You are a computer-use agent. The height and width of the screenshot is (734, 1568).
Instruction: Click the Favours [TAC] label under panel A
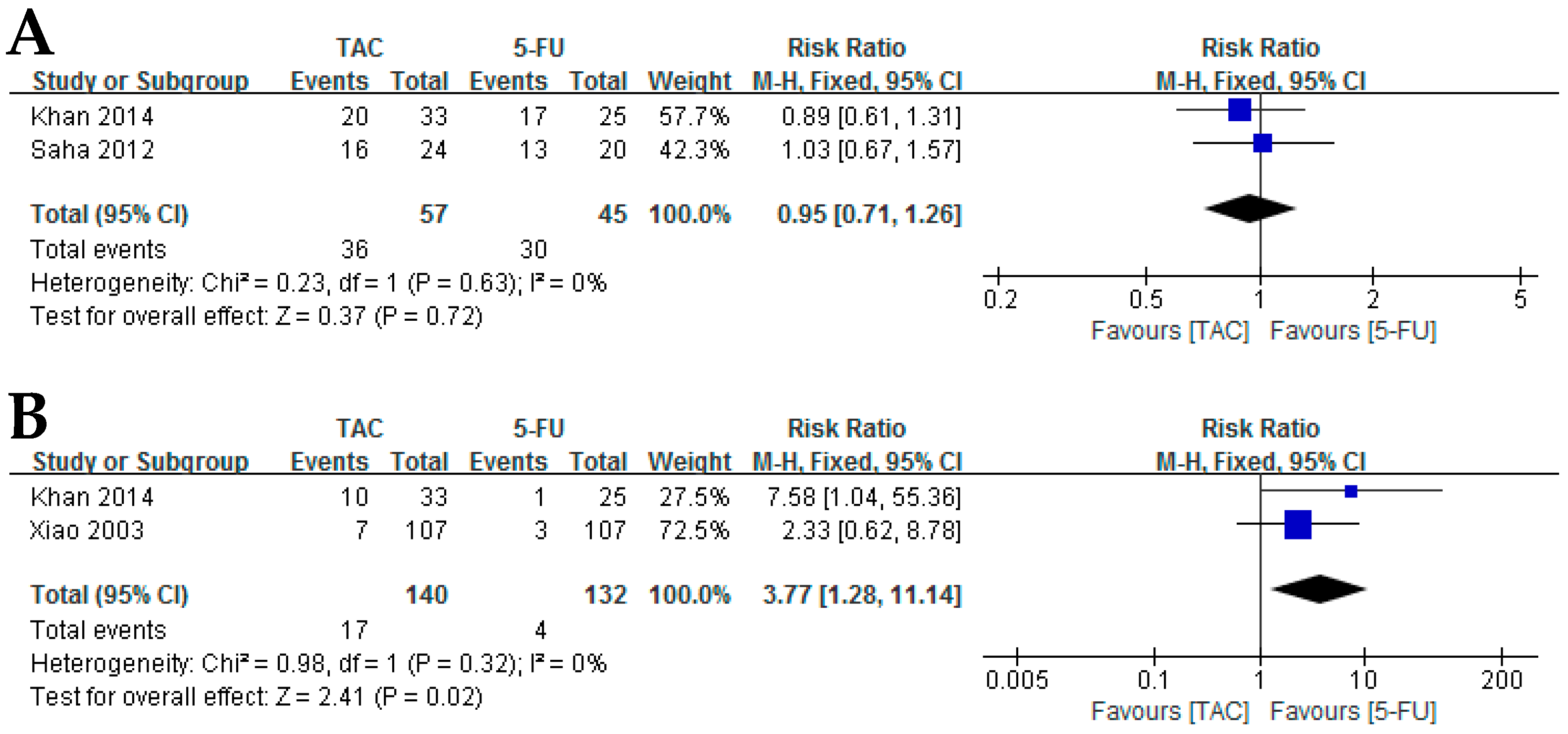[1169, 332]
